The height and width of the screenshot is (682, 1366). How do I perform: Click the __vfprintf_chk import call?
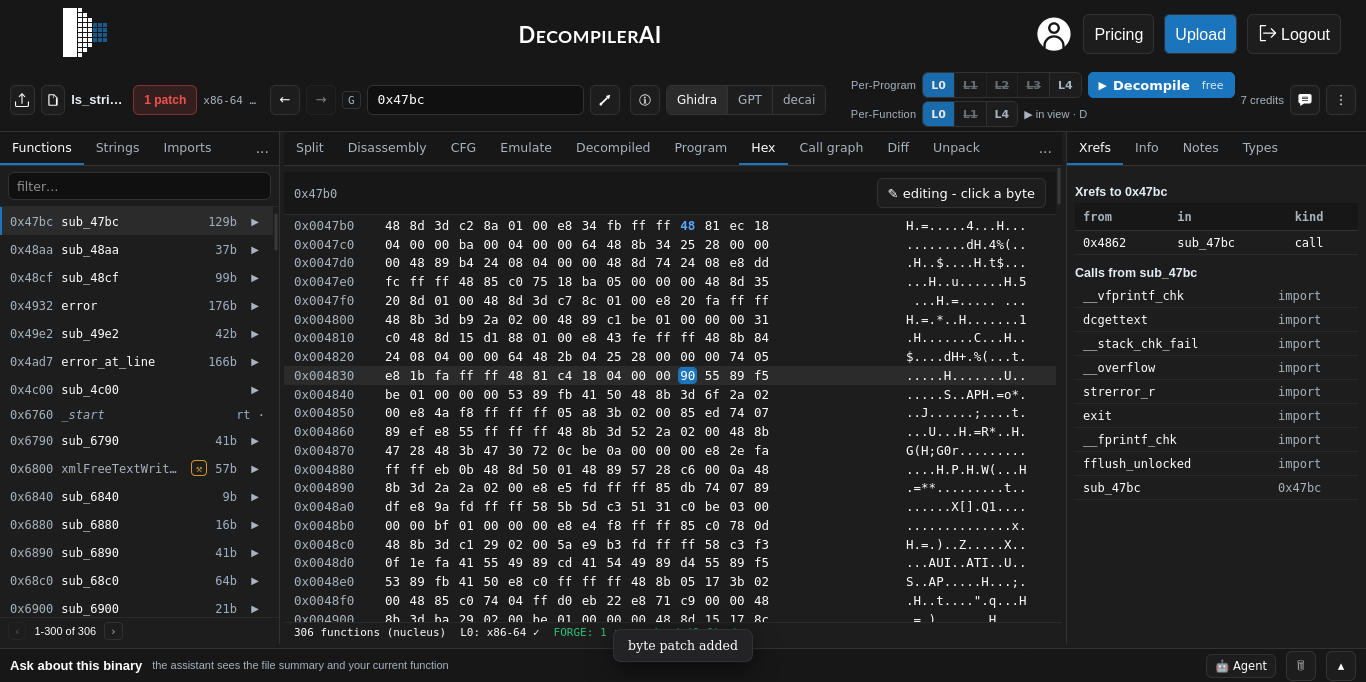[x=1133, y=296]
